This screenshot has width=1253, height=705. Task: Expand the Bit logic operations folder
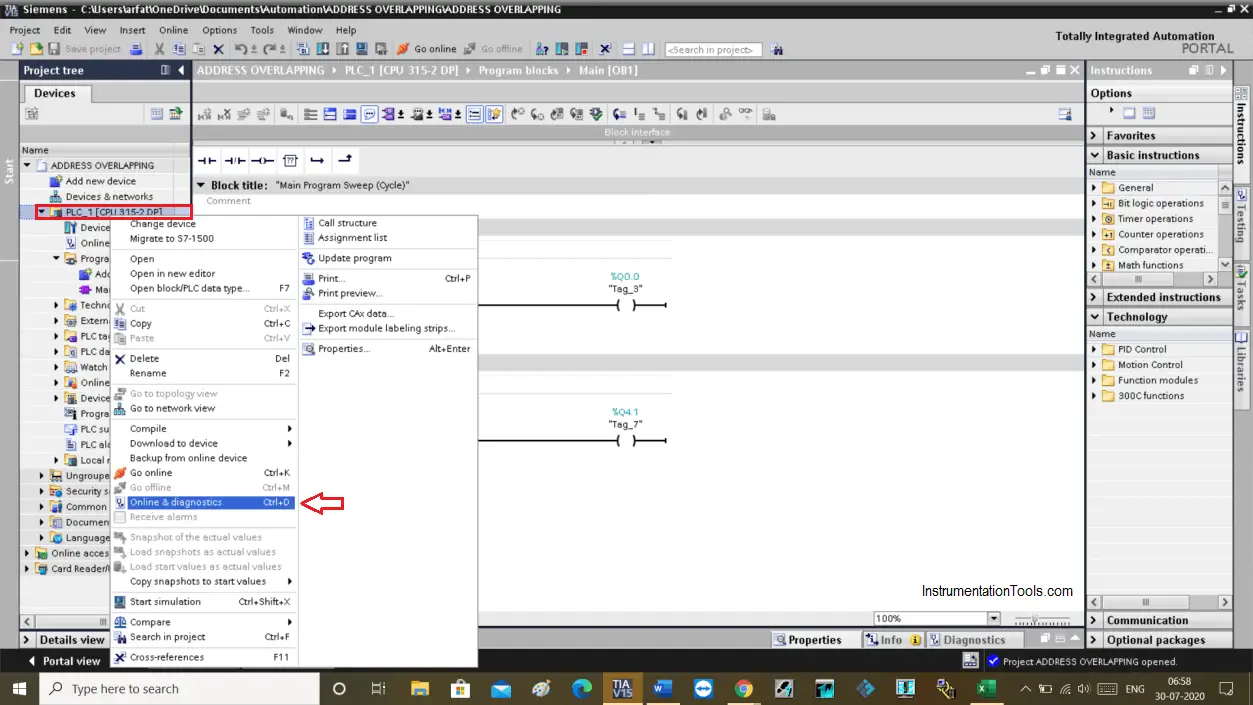tap(1094, 203)
